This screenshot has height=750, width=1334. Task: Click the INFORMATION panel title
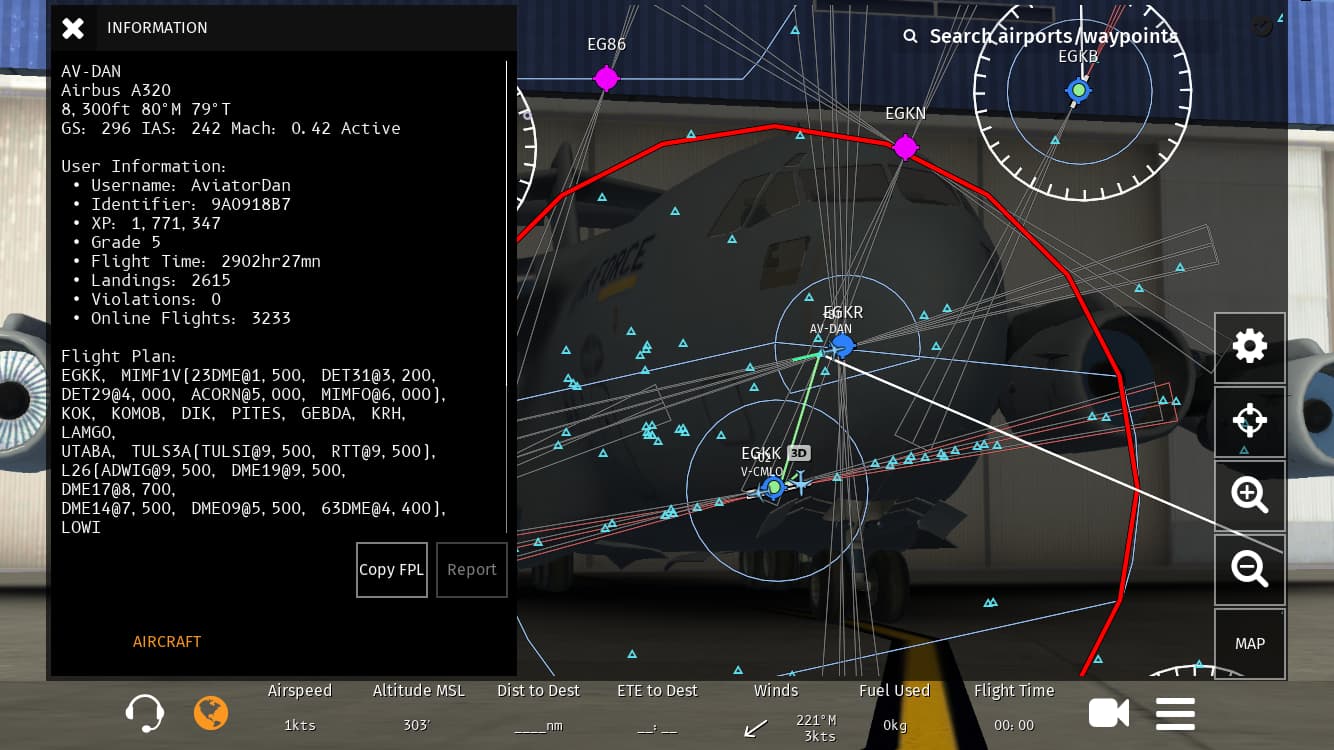click(157, 28)
